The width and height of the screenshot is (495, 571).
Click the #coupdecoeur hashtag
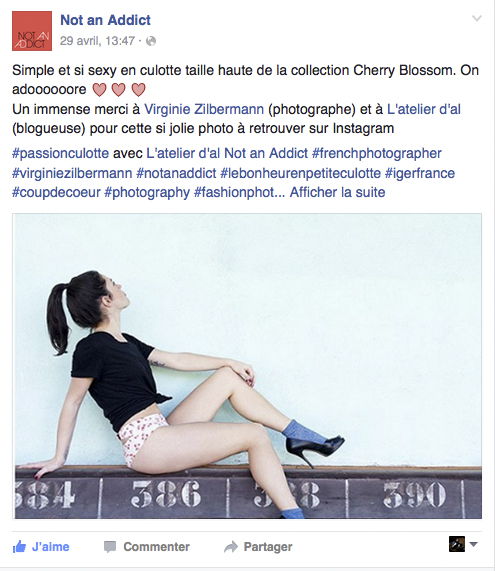coord(56,192)
